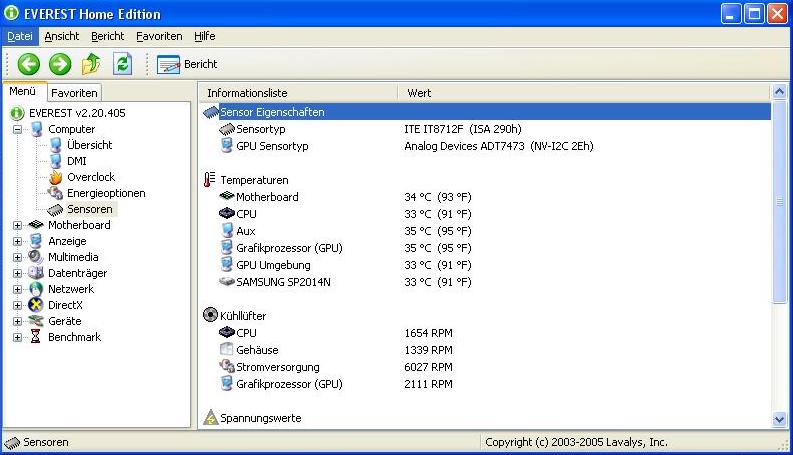Expand the Motherboard tree node
793x455 pixels.
tap(18, 225)
